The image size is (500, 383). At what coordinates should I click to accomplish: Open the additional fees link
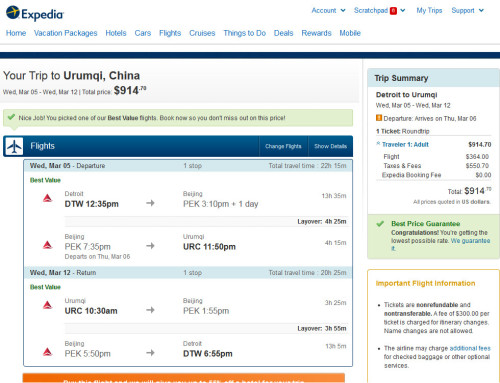pos(470,348)
